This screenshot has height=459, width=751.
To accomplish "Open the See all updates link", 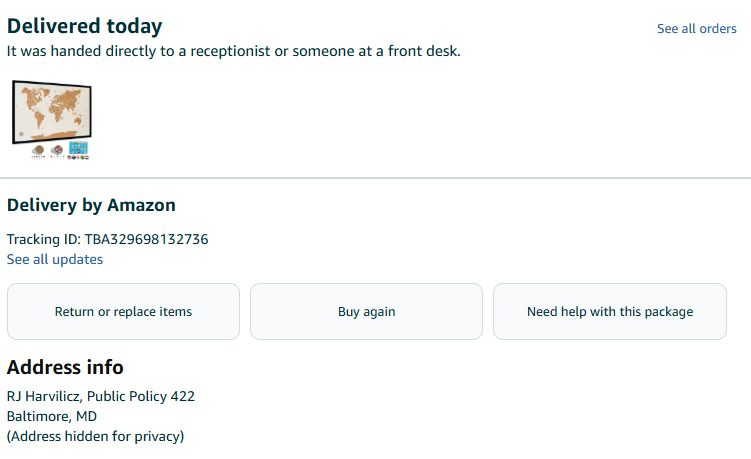I will click(55, 259).
